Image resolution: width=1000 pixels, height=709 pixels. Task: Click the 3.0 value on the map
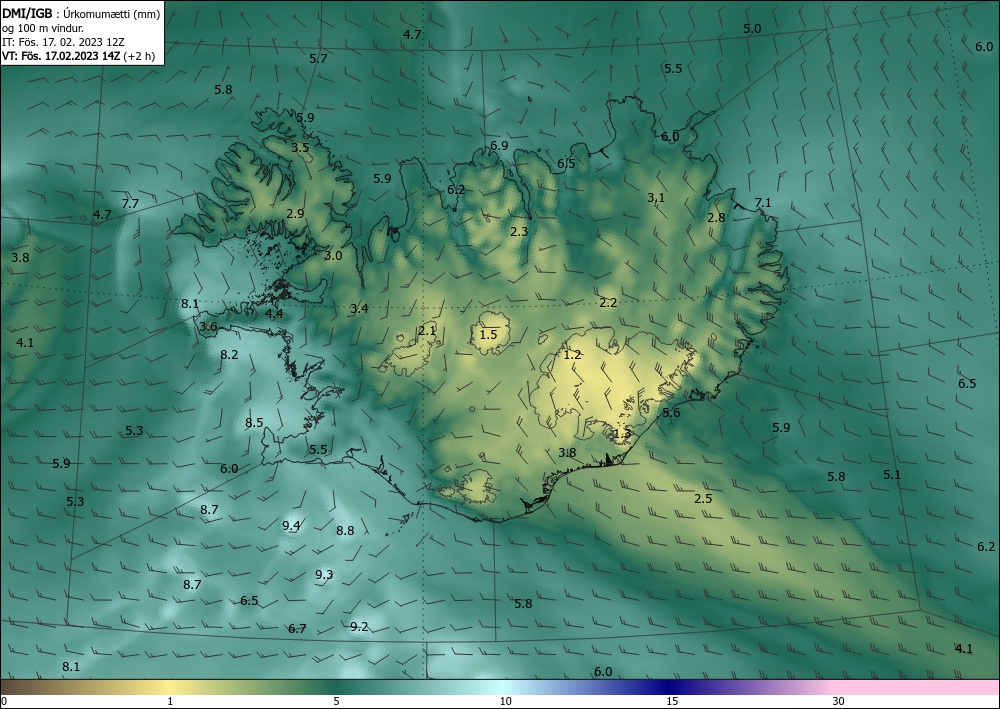[333, 256]
